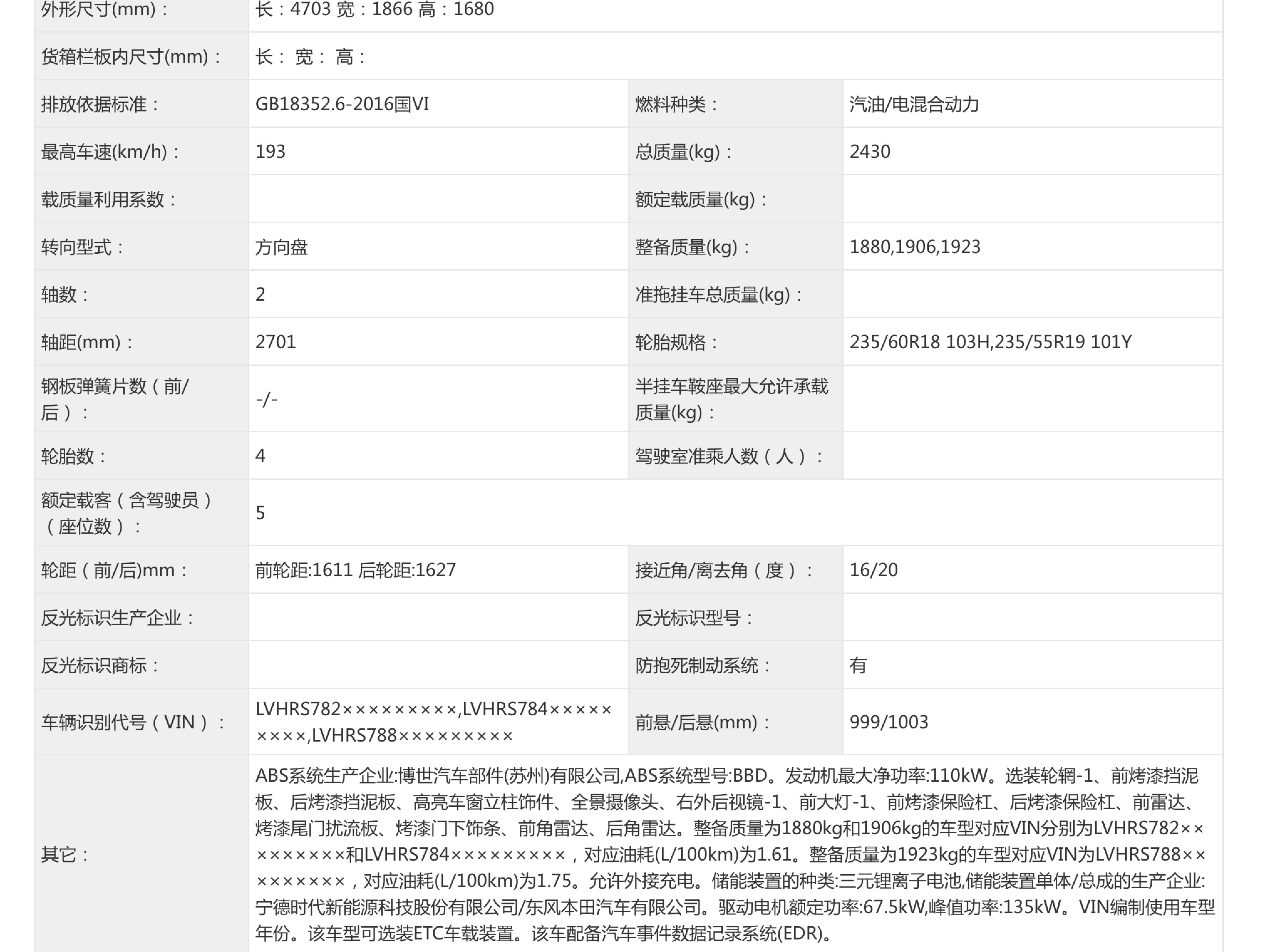Select the VIN value starting LVHRS782
Screen dimensions: 1280x952
434,722
